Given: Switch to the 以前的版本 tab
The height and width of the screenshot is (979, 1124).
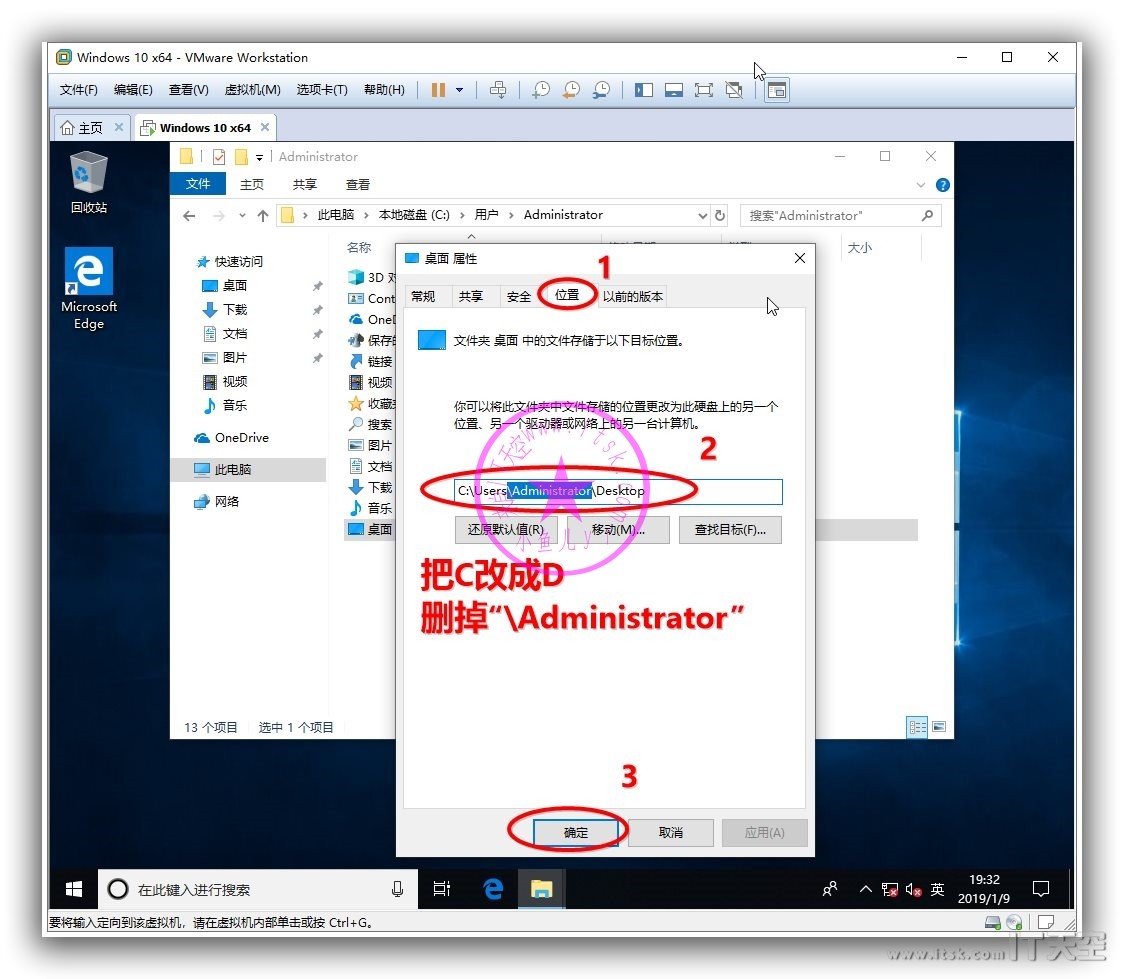Looking at the screenshot, I should coord(632,297).
